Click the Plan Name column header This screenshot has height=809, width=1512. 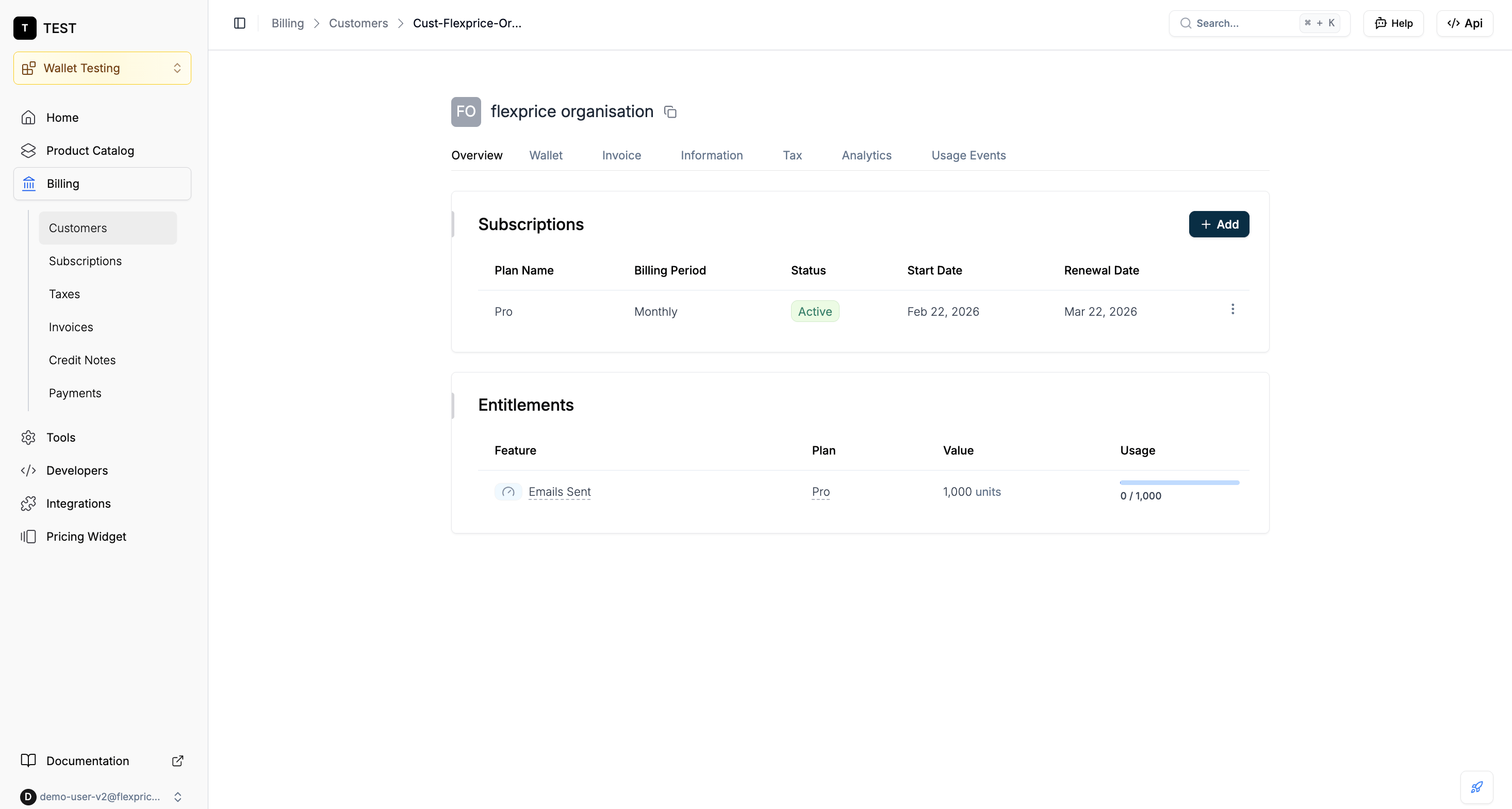click(x=523, y=271)
